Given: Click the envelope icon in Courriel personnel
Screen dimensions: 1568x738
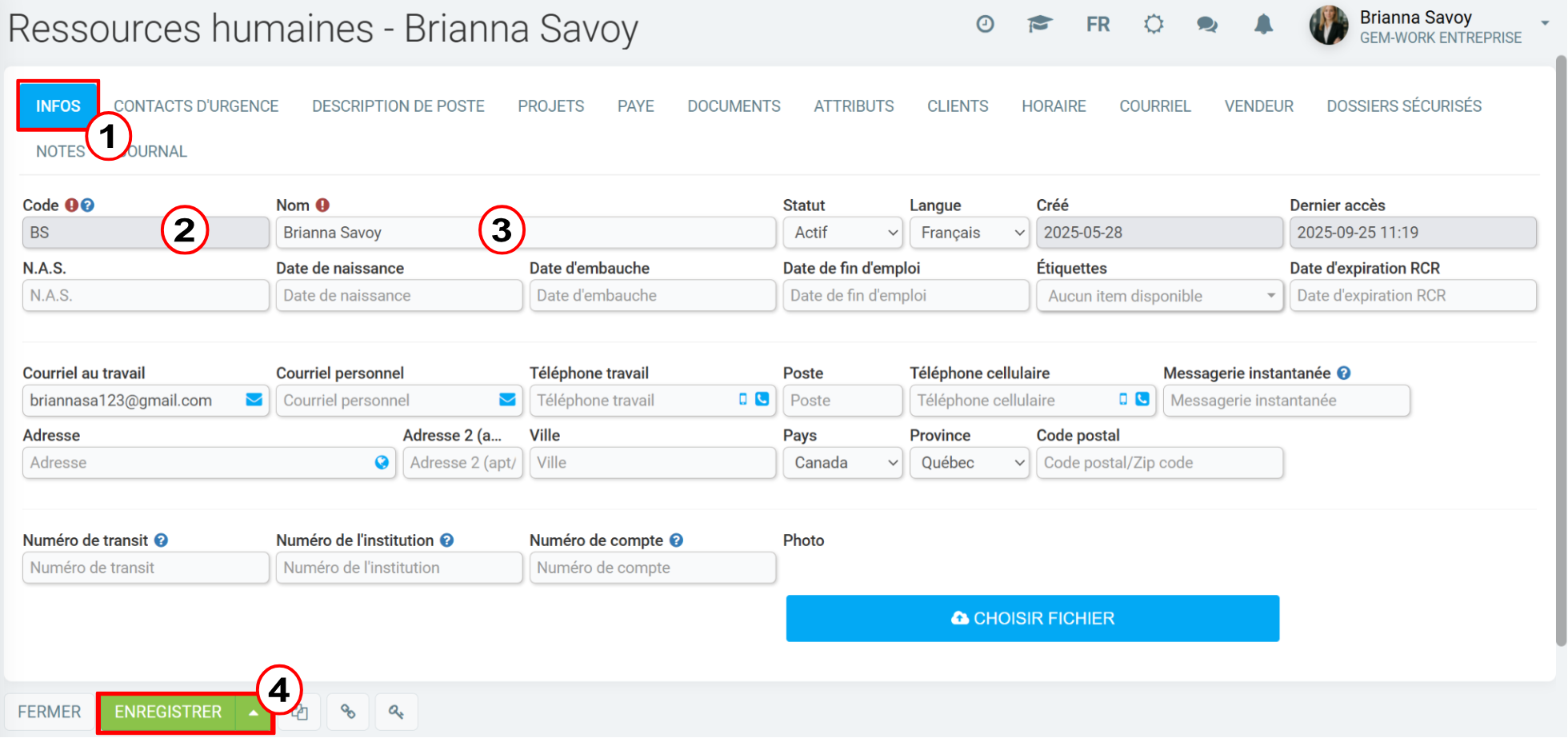Looking at the screenshot, I should point(507,400).
